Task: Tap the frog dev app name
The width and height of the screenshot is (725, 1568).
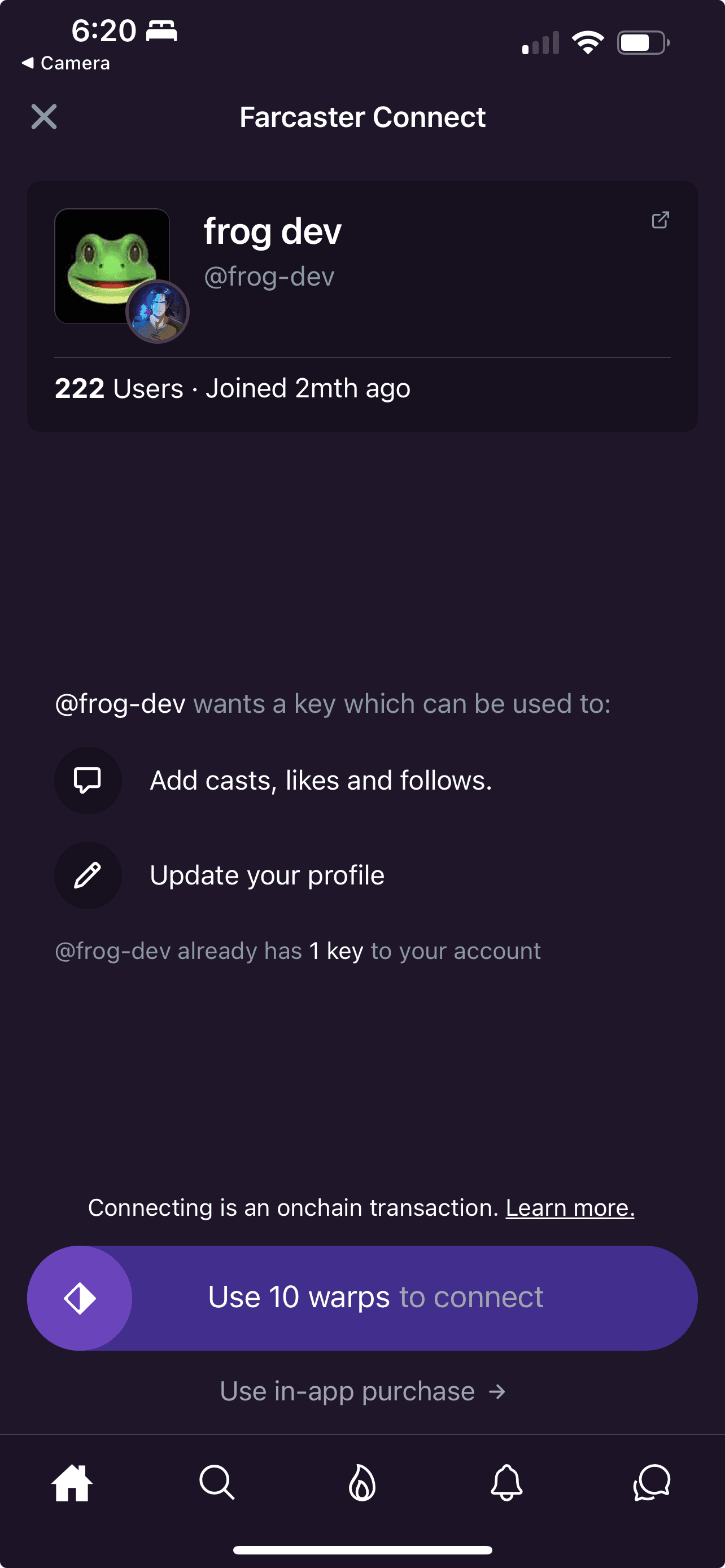Action: pos(272,231)
